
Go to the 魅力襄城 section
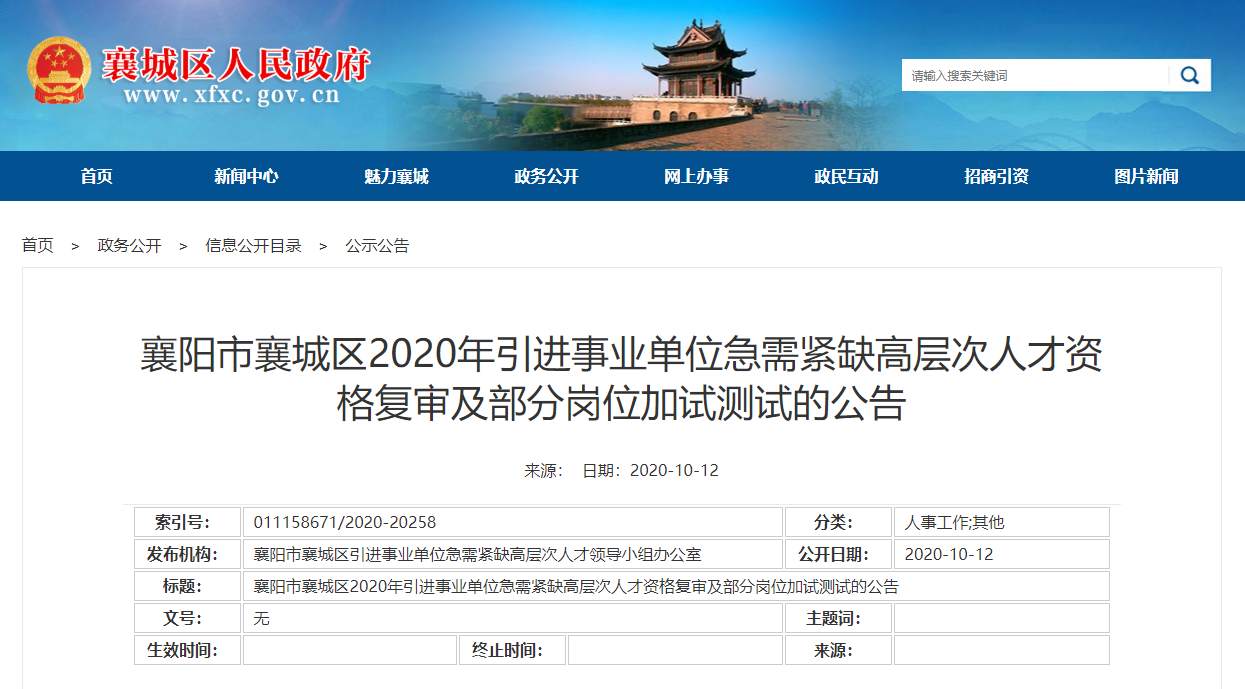click(396, 177)
